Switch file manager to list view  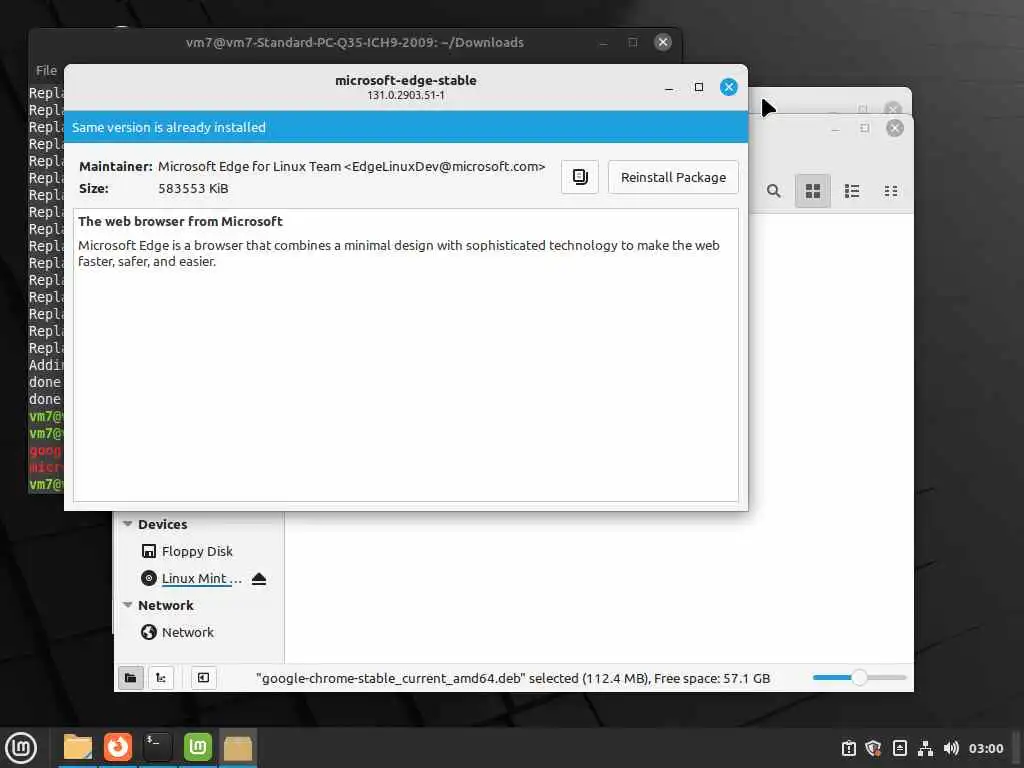click(x=852, y=191)
